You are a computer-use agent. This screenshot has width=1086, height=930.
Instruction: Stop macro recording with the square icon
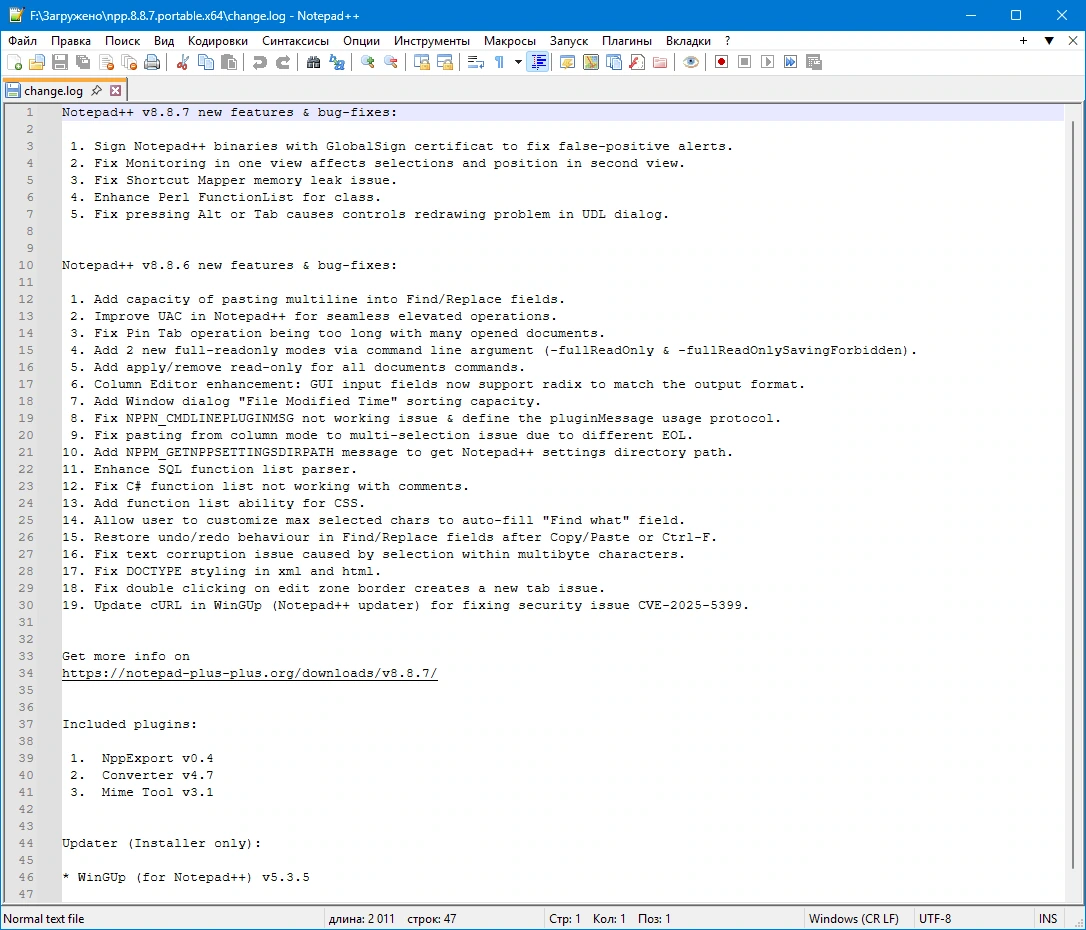[x=745, y=63]
